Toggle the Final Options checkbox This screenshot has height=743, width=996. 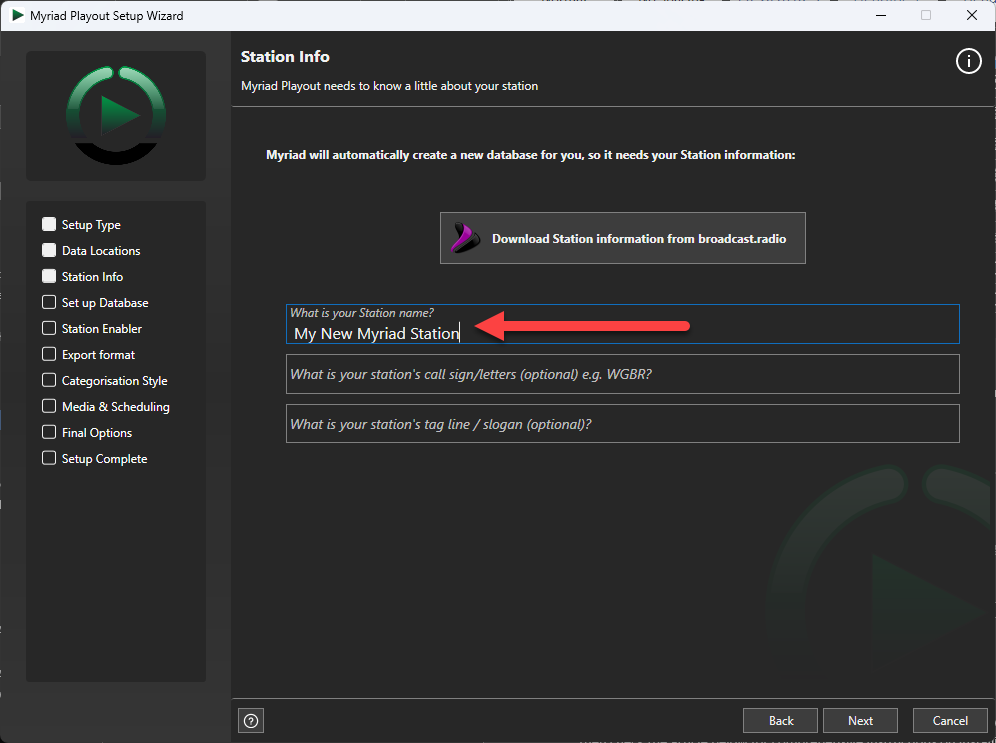click(49, 432)
